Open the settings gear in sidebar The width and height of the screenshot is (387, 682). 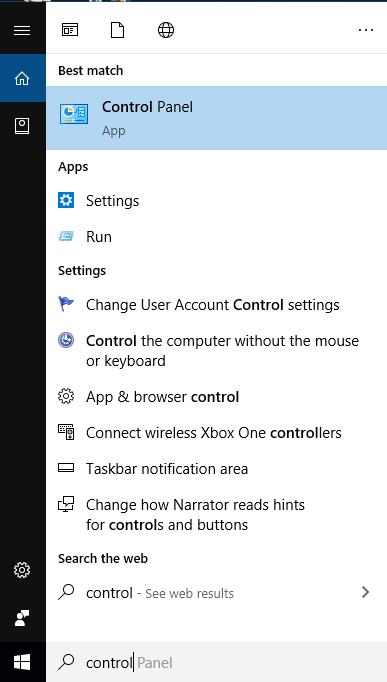coord(22,570)
